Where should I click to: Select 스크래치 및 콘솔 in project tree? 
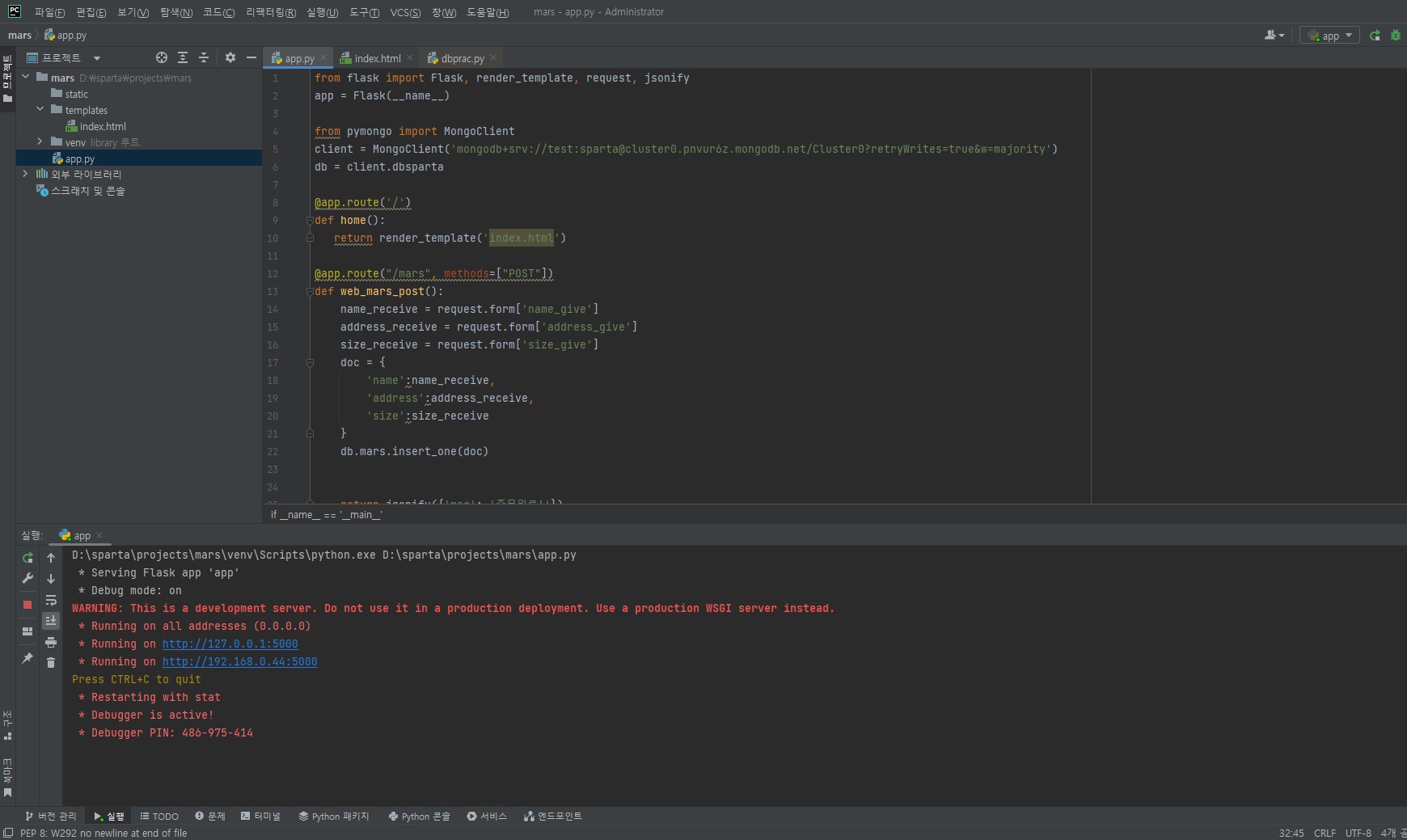click(87, 191)
